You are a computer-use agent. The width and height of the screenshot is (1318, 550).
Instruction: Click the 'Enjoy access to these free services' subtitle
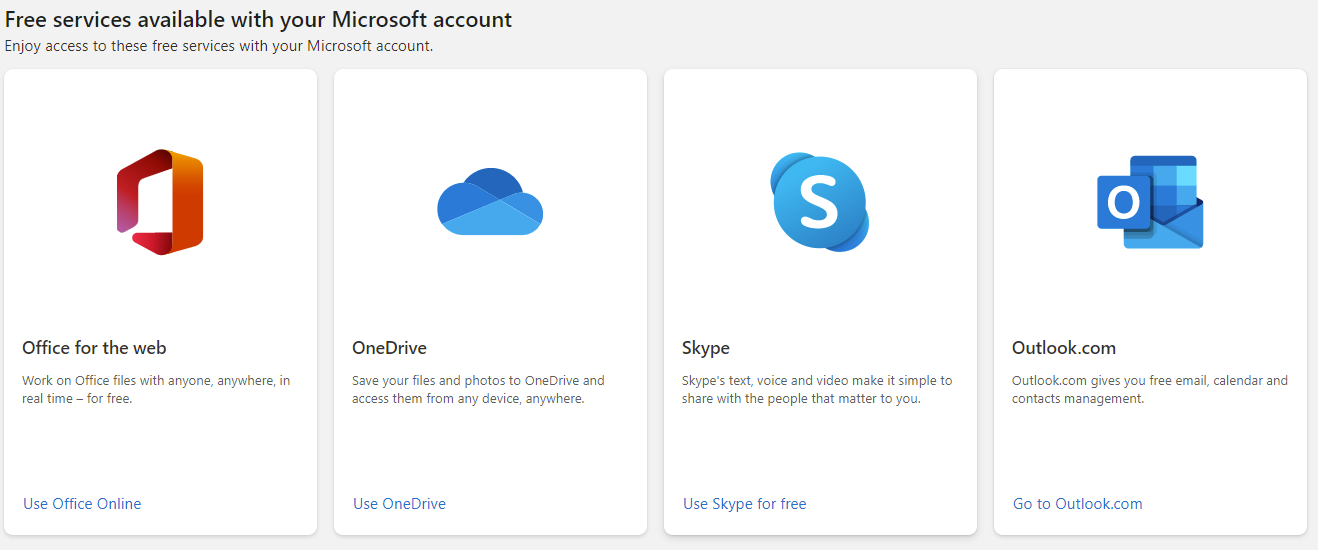[x=219, y=46]
